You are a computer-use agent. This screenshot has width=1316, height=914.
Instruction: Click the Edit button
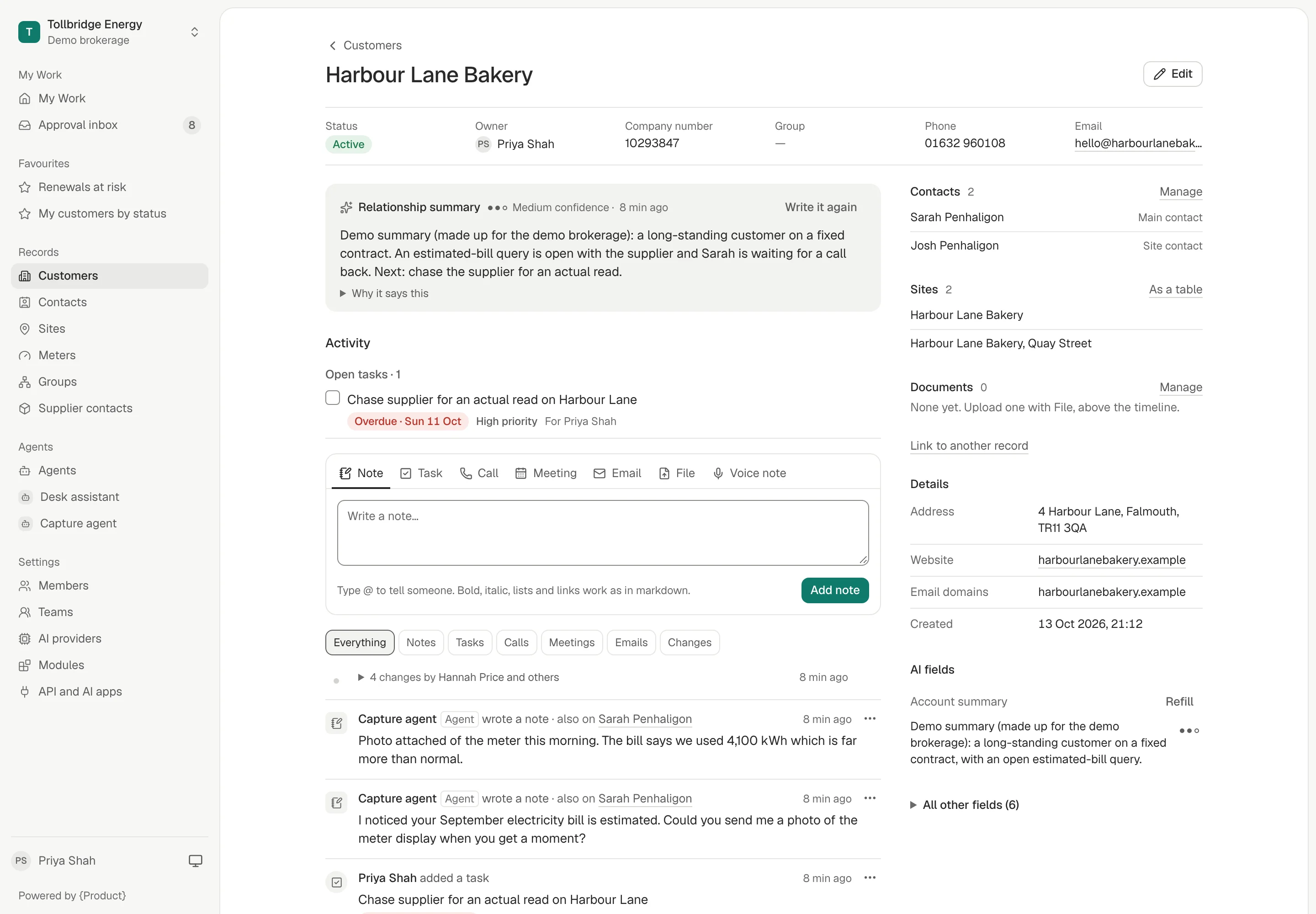pos(1173,74)
